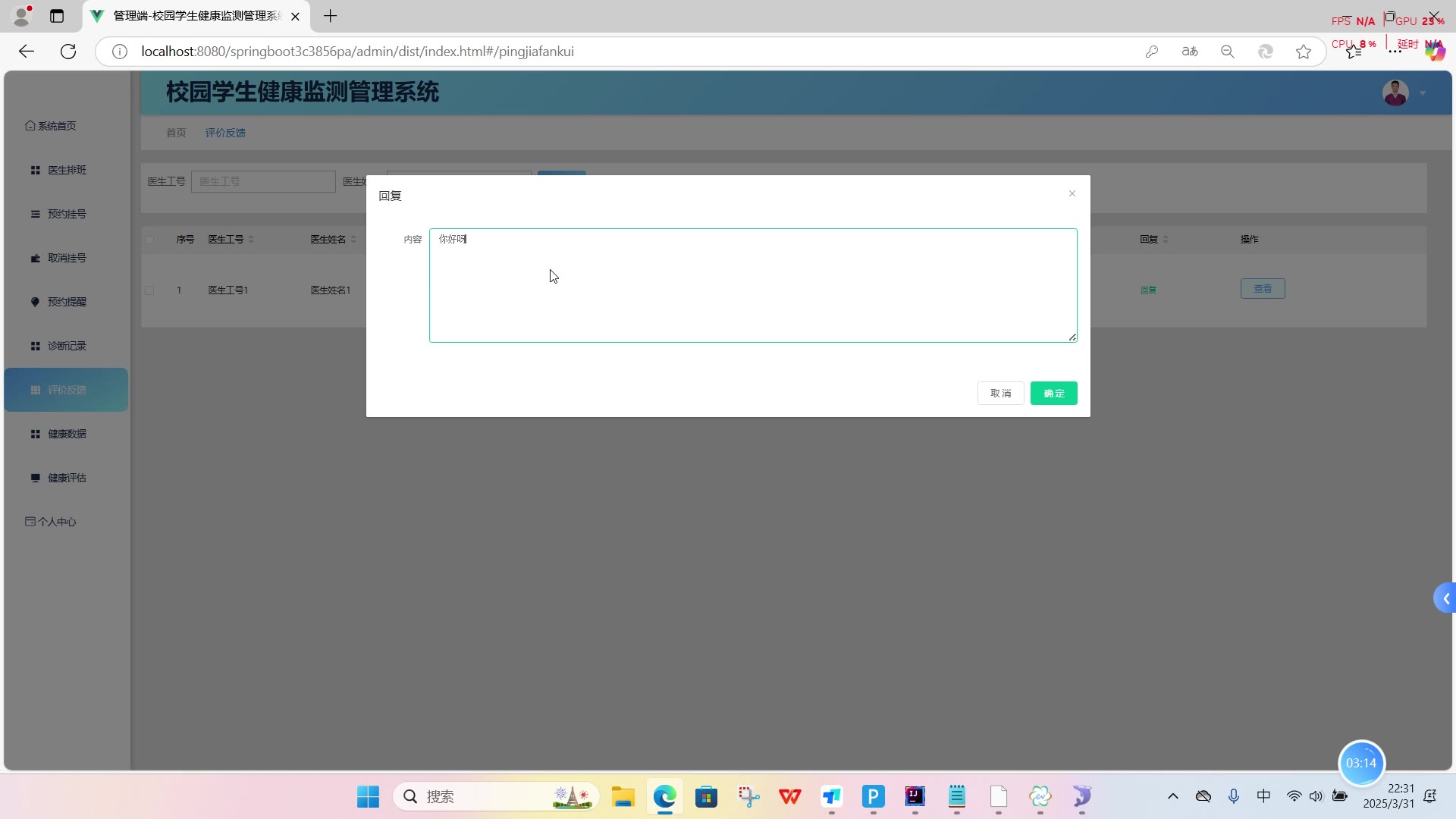Click the green 确定 confirm button

point(1053,393)
